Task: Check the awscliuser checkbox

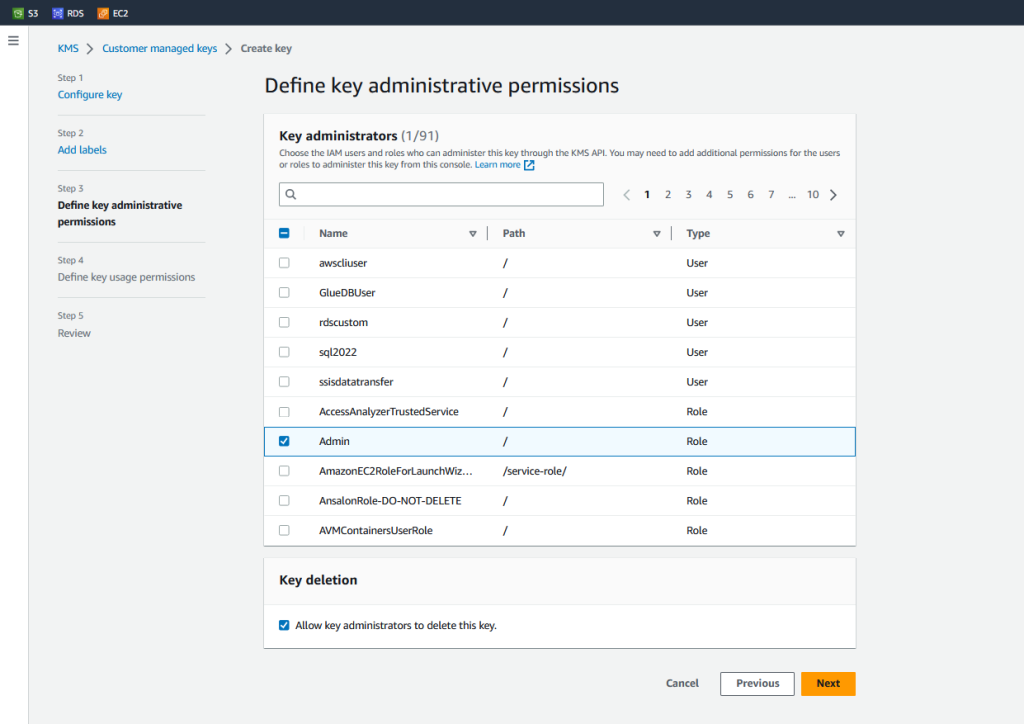Action: click(284, 262)
